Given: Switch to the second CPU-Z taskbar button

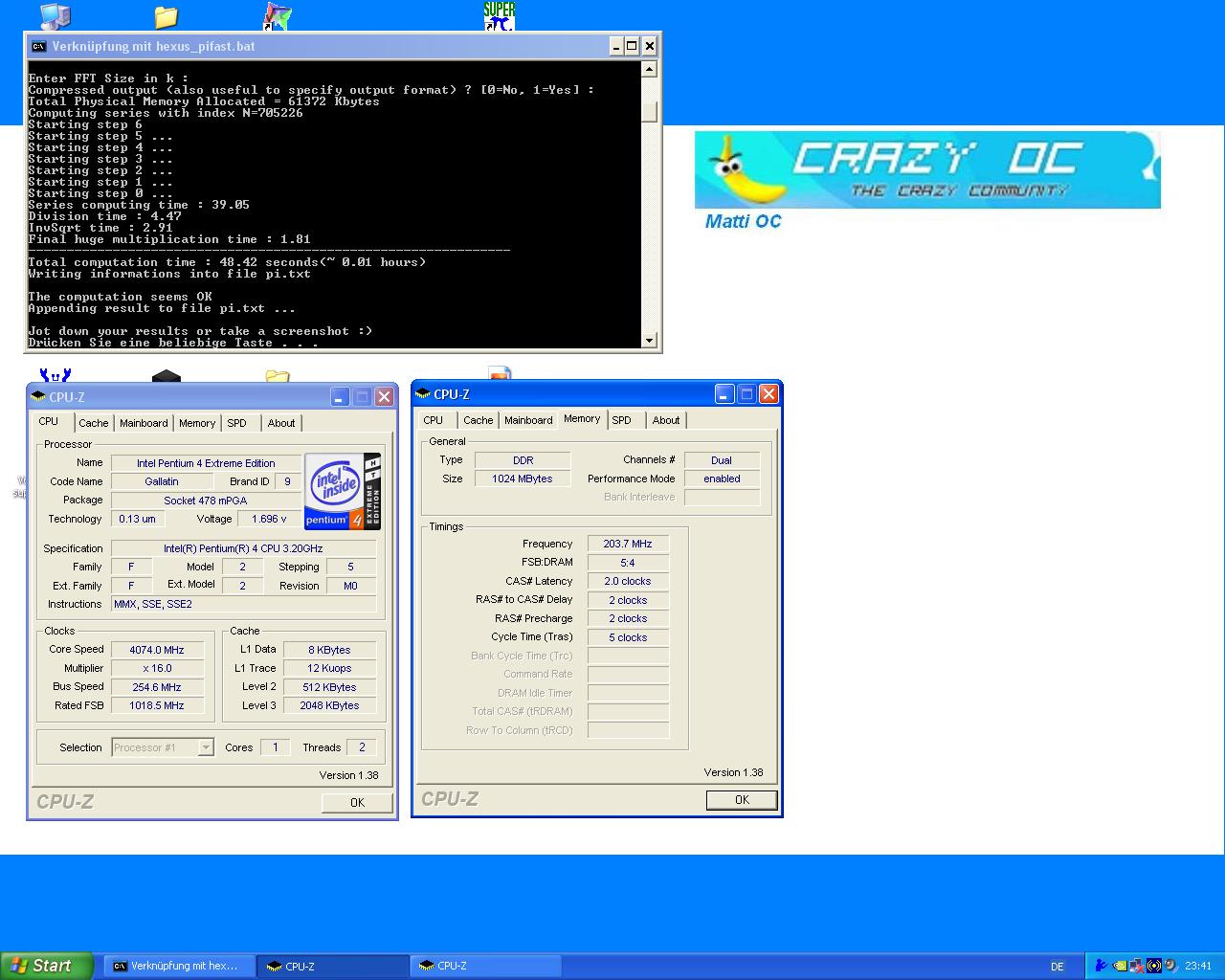Looking at the screenshot, I should 485,966.
